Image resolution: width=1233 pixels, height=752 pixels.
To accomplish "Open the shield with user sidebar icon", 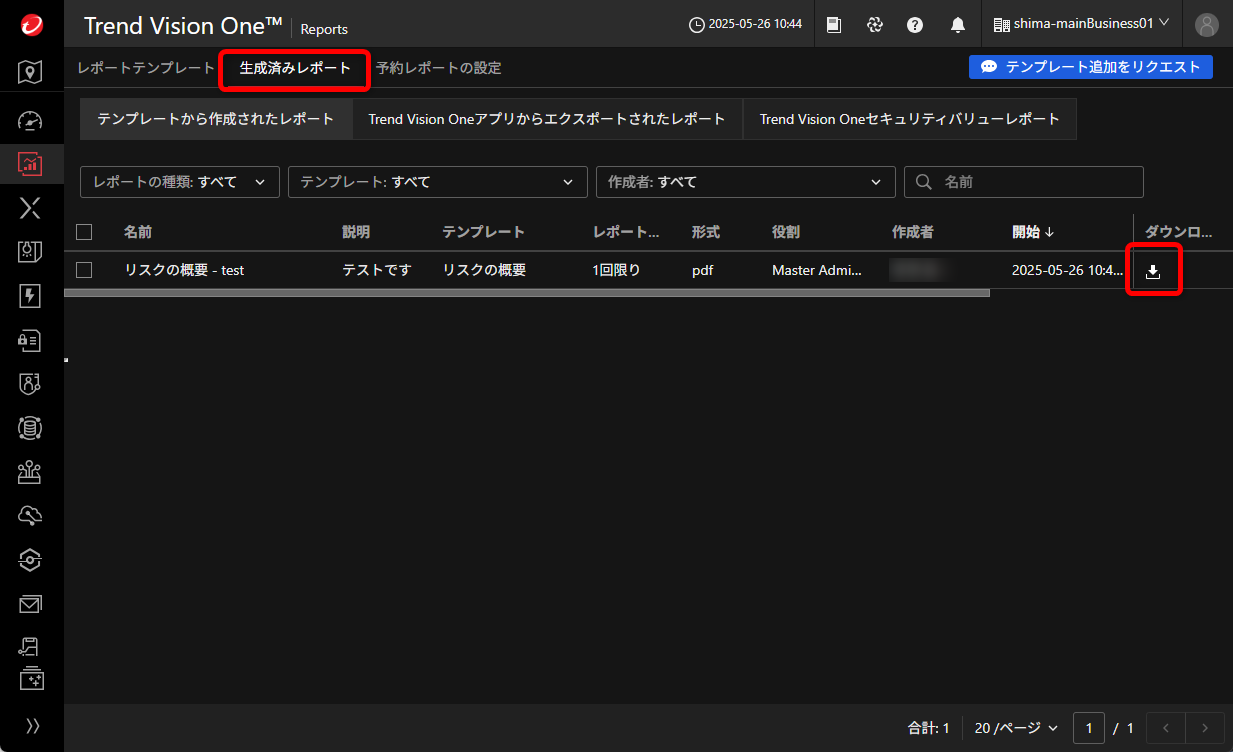I will 31,384.
